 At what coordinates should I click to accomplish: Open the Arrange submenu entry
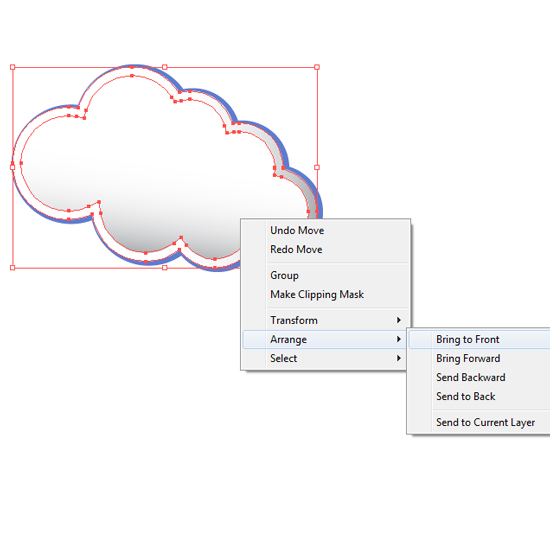pos(326,339)
